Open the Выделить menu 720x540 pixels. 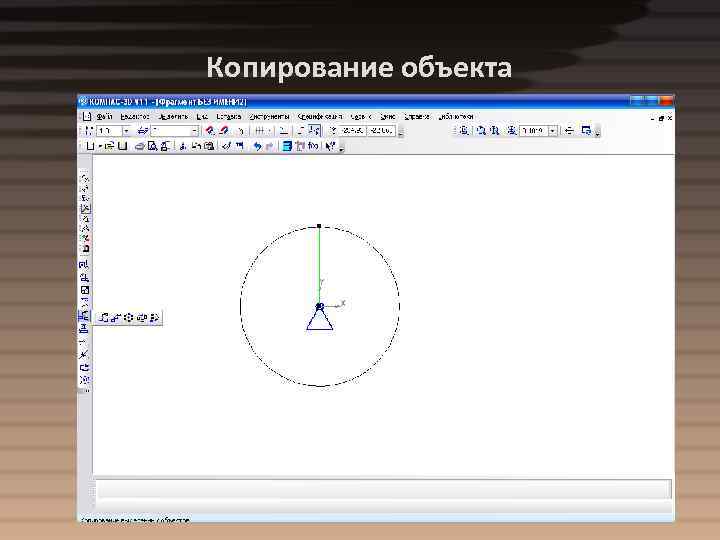tap(173, 117)
